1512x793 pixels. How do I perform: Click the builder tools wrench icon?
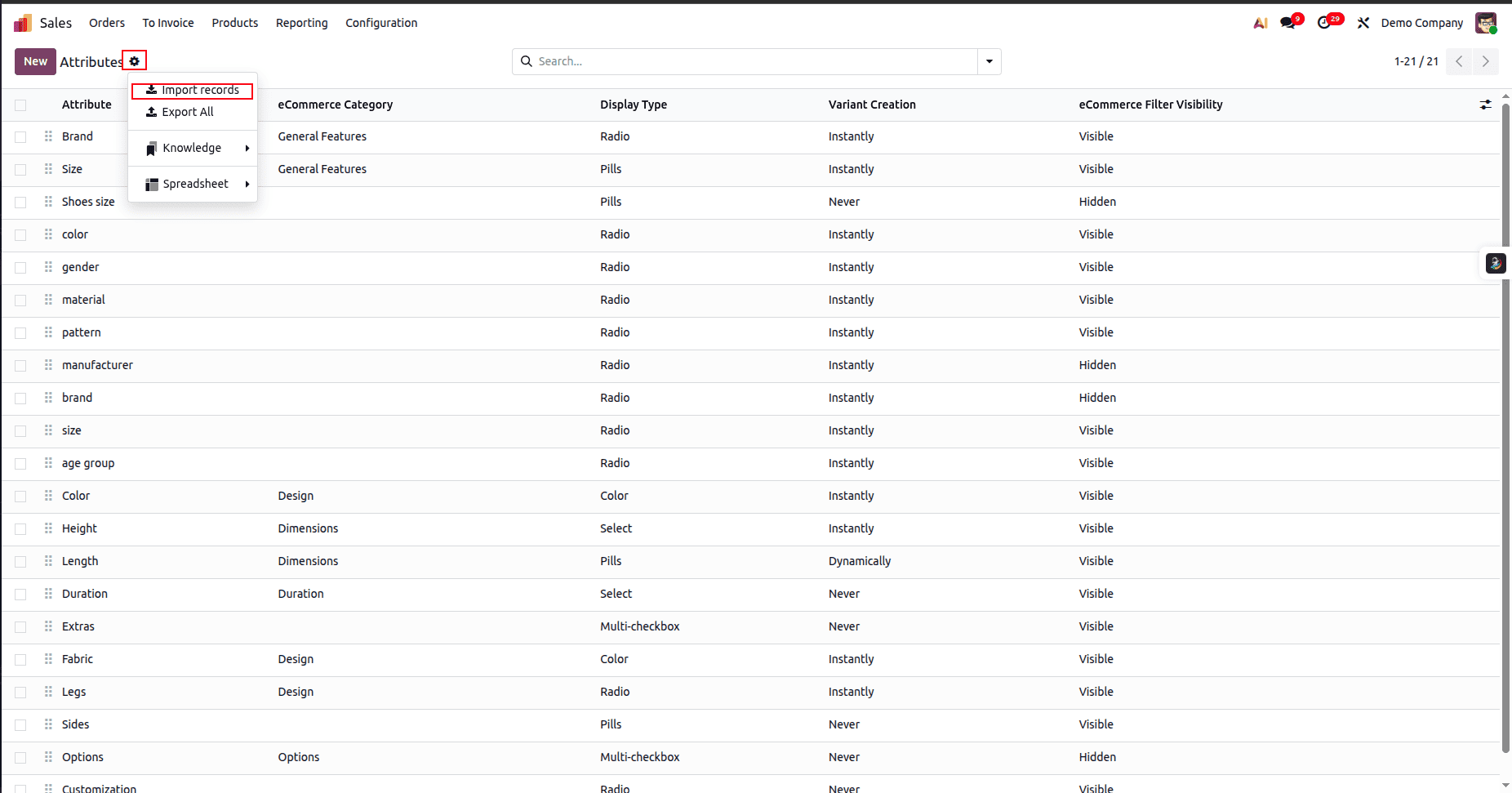1363,22
